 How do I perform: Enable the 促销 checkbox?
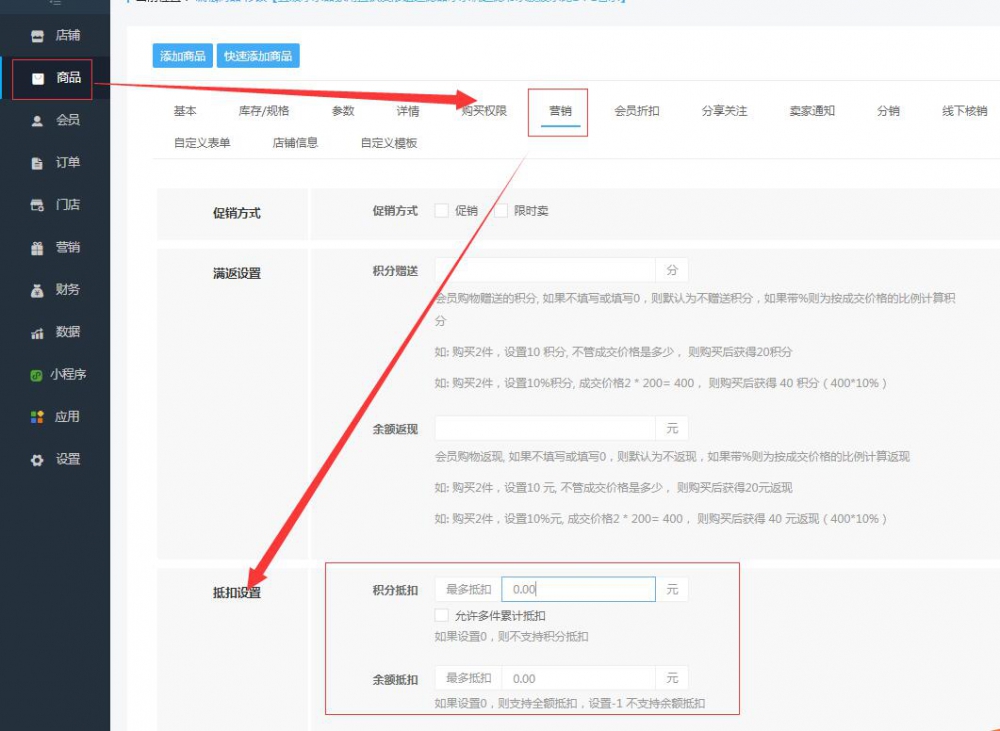(x=441, y=210)
